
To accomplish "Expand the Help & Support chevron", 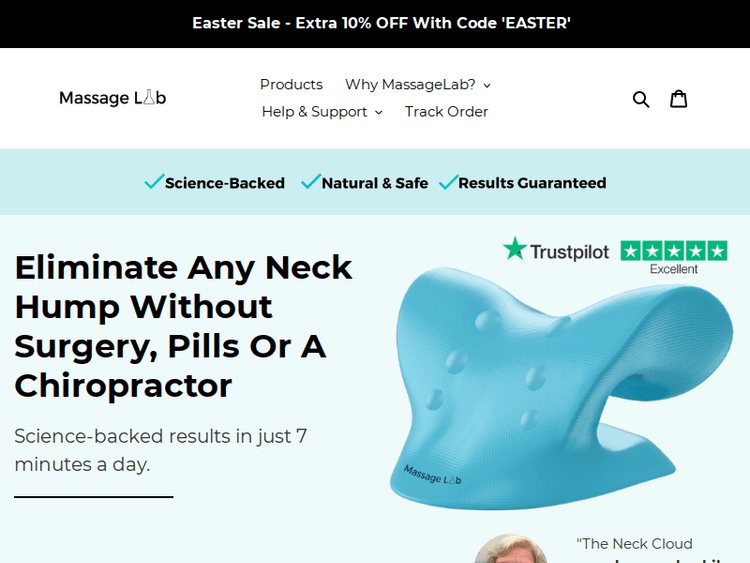I will click(379, 113).
